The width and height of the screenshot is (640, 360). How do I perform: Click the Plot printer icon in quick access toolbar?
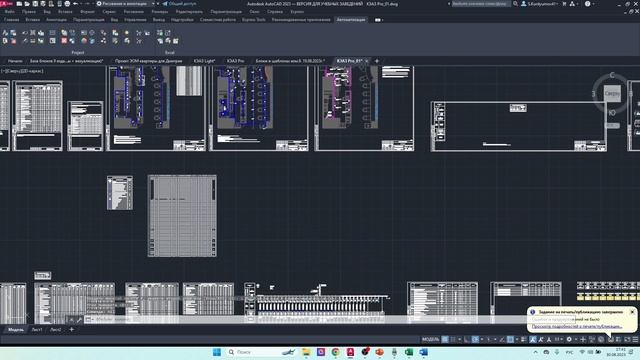[x=67, y=4]
